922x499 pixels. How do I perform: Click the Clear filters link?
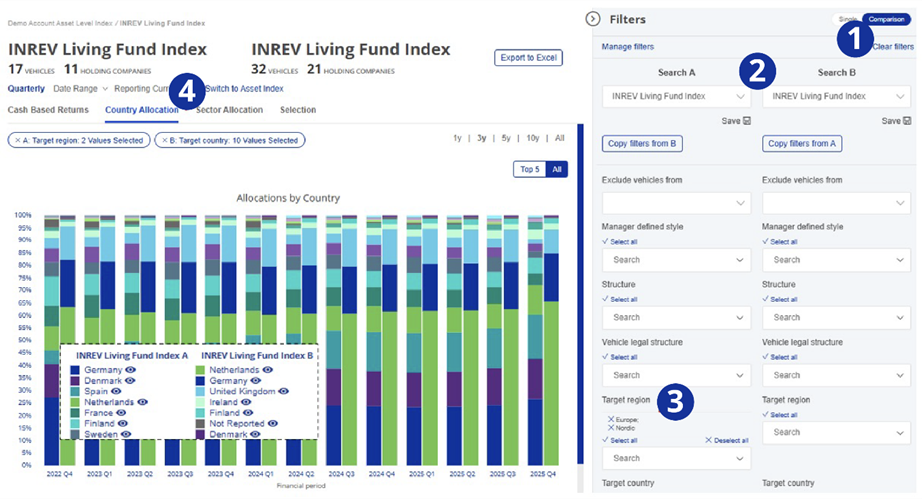(x=892, y=47)
